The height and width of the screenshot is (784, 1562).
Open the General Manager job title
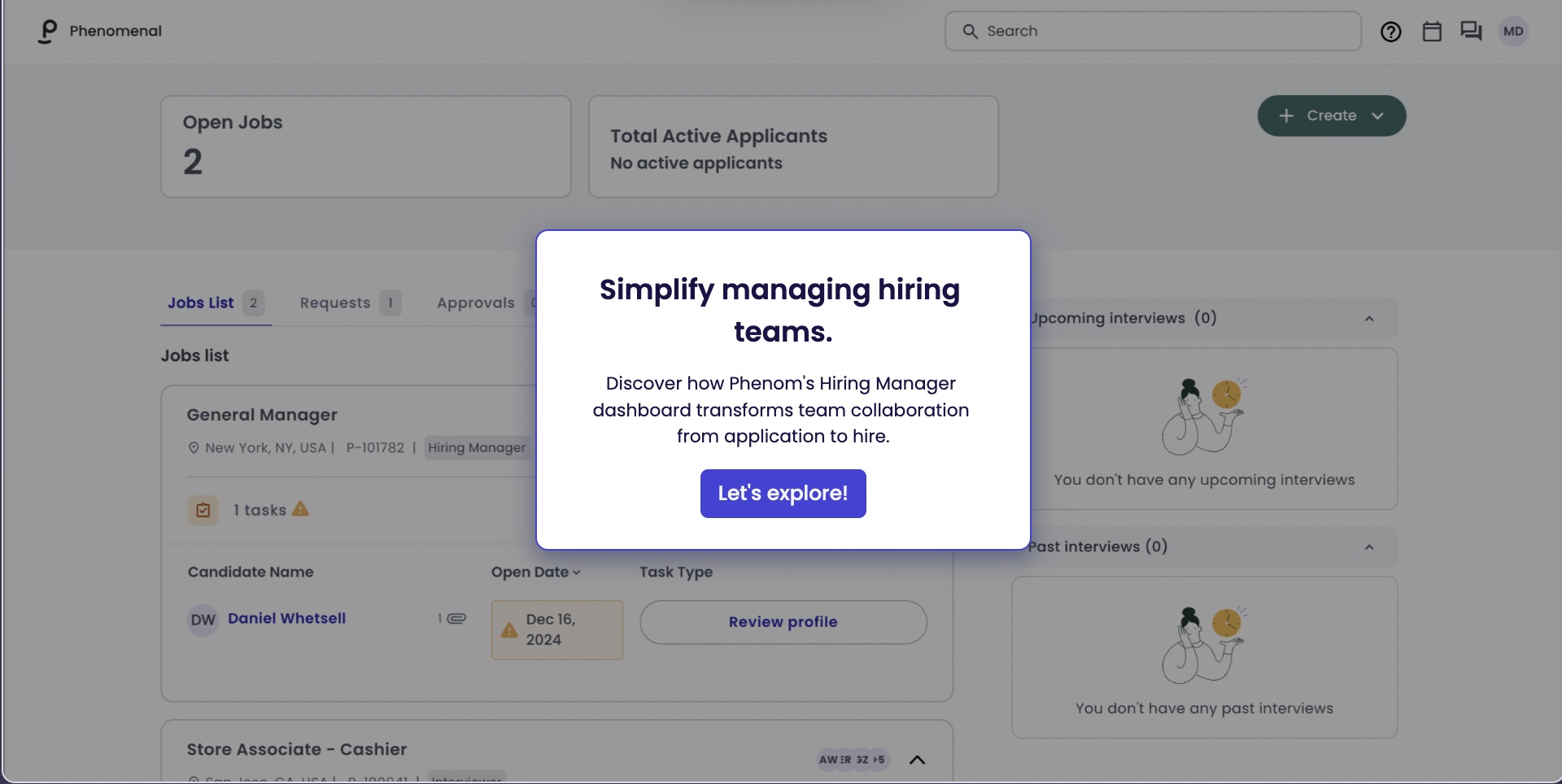(x=262, y=415)
